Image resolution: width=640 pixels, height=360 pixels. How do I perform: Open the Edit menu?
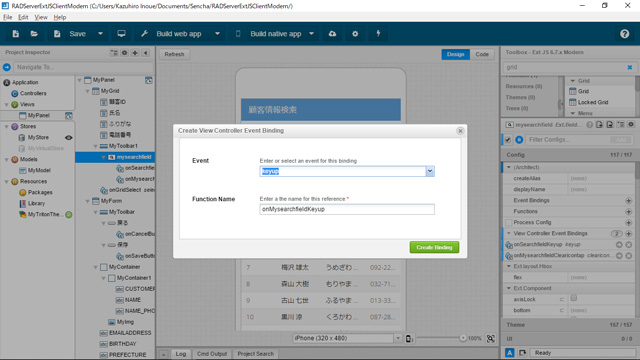pyautogui.click(x=23, y=17)
